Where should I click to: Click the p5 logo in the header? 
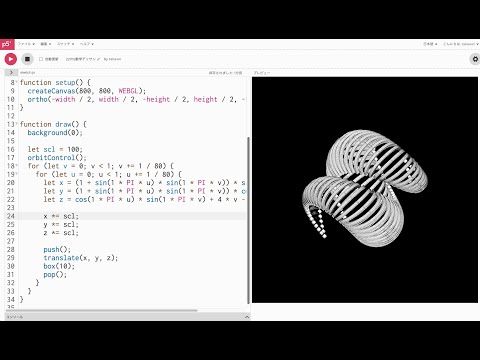tap(7, 44)
